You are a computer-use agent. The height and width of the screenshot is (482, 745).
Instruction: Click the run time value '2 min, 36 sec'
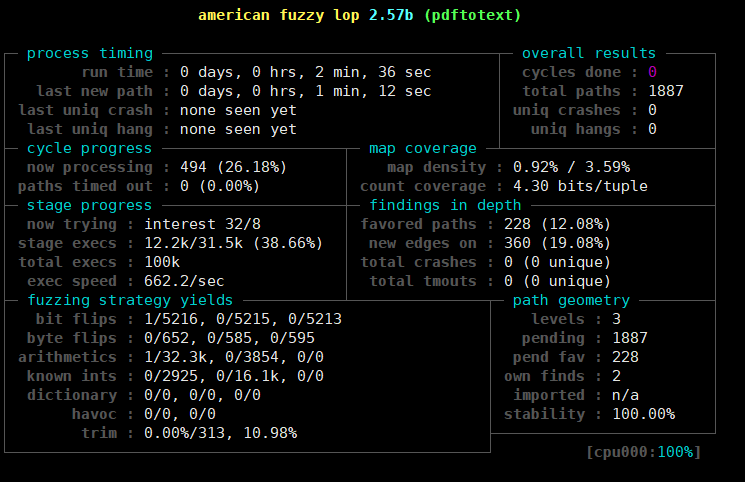click(x=373, y=72)
